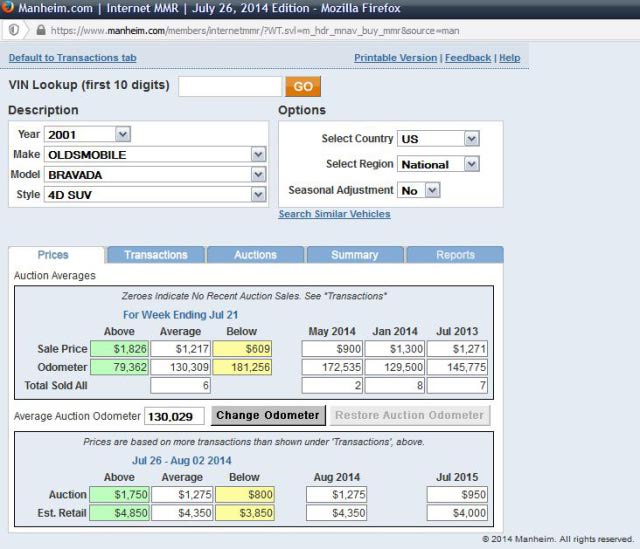Viewport: 640px width, 549px height.
Task: Click the Firefox logo icon in title bar
Action: [x=8, y=9]
